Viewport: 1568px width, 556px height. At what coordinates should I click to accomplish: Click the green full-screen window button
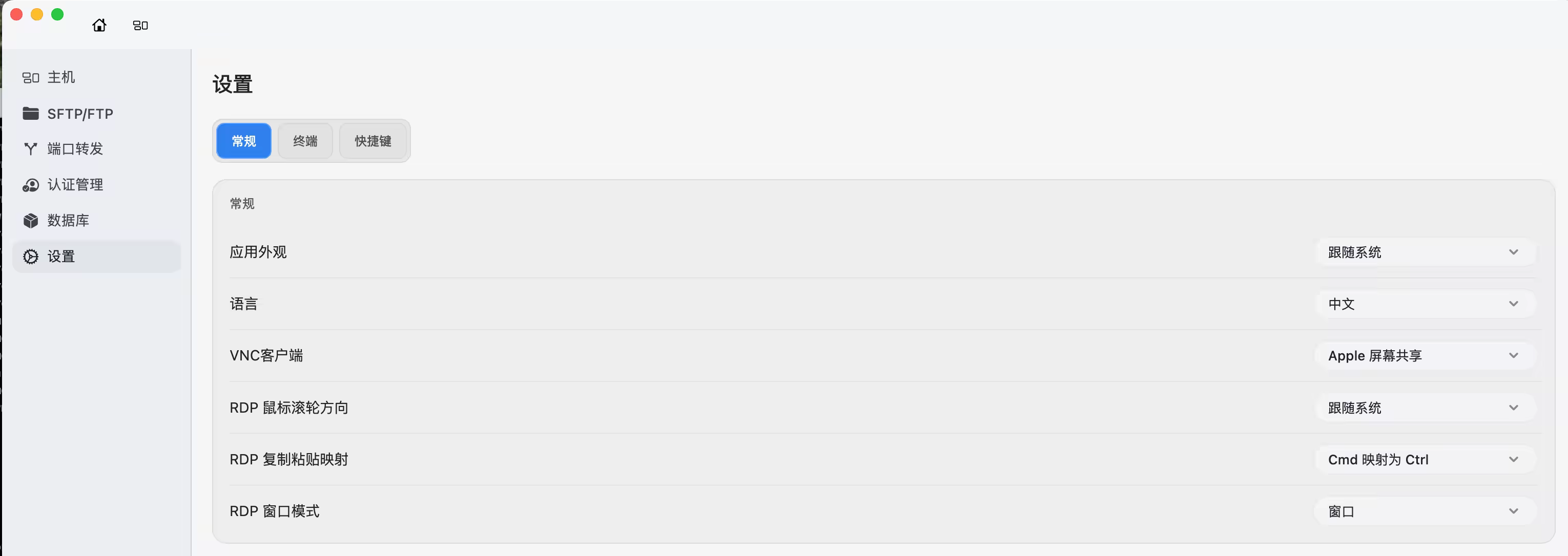pyautogui.click(x=57, y=15)
